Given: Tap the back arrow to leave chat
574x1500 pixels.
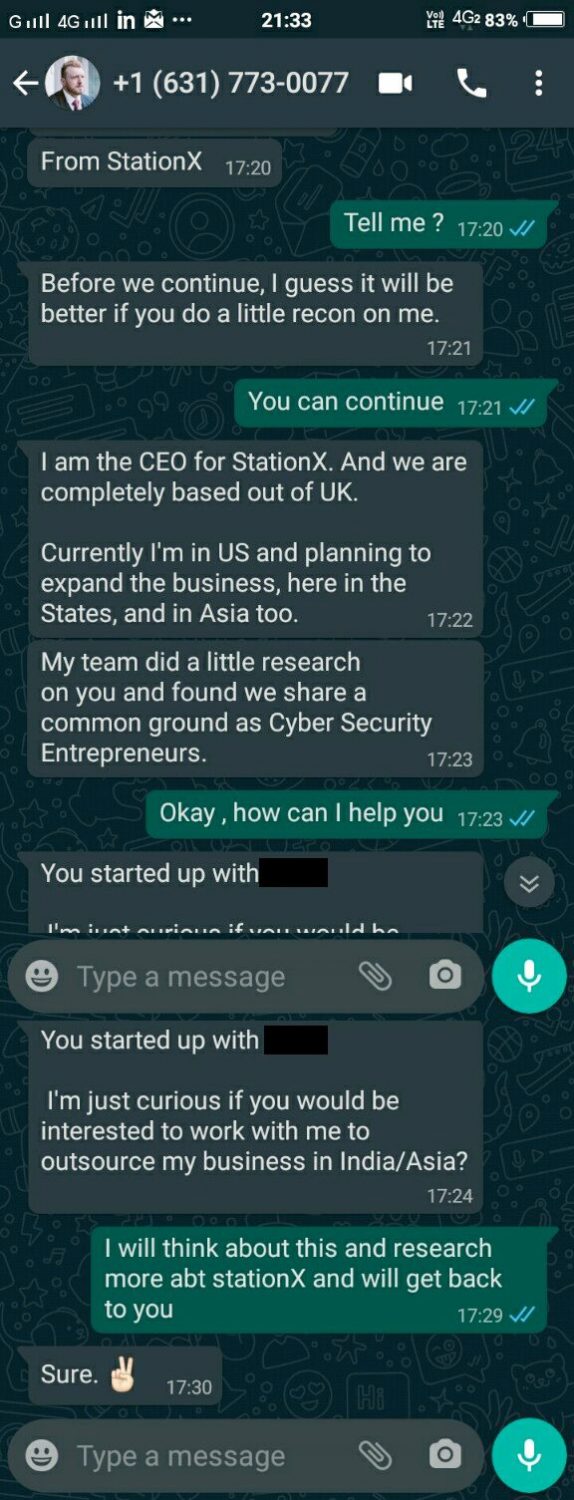Looking at the screenshot, I should click(x=24, y=83).
